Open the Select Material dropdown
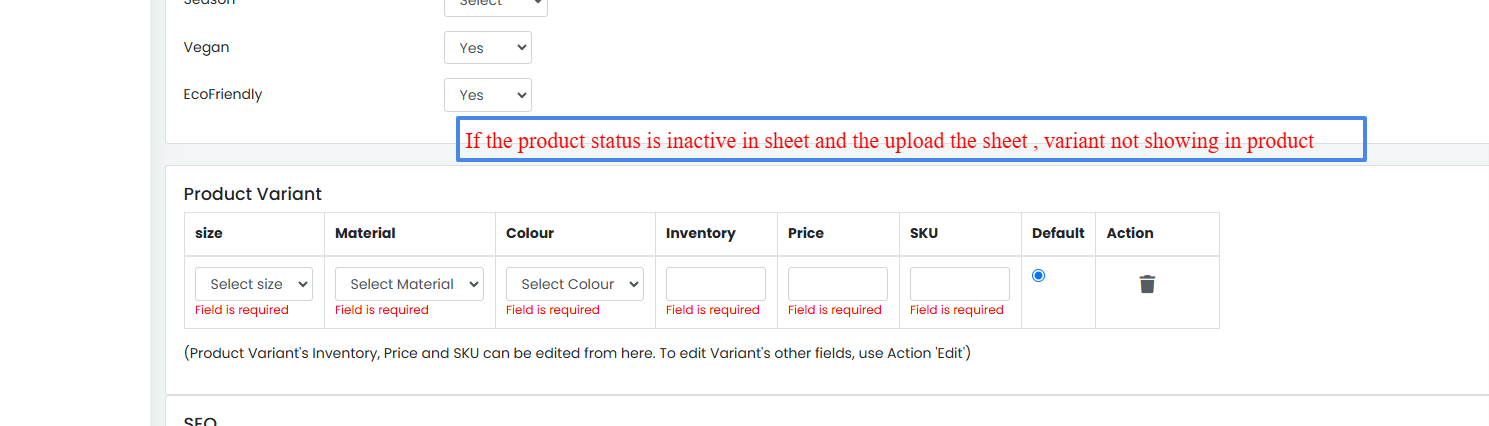 pyautogui.click(x=409, y=284)
